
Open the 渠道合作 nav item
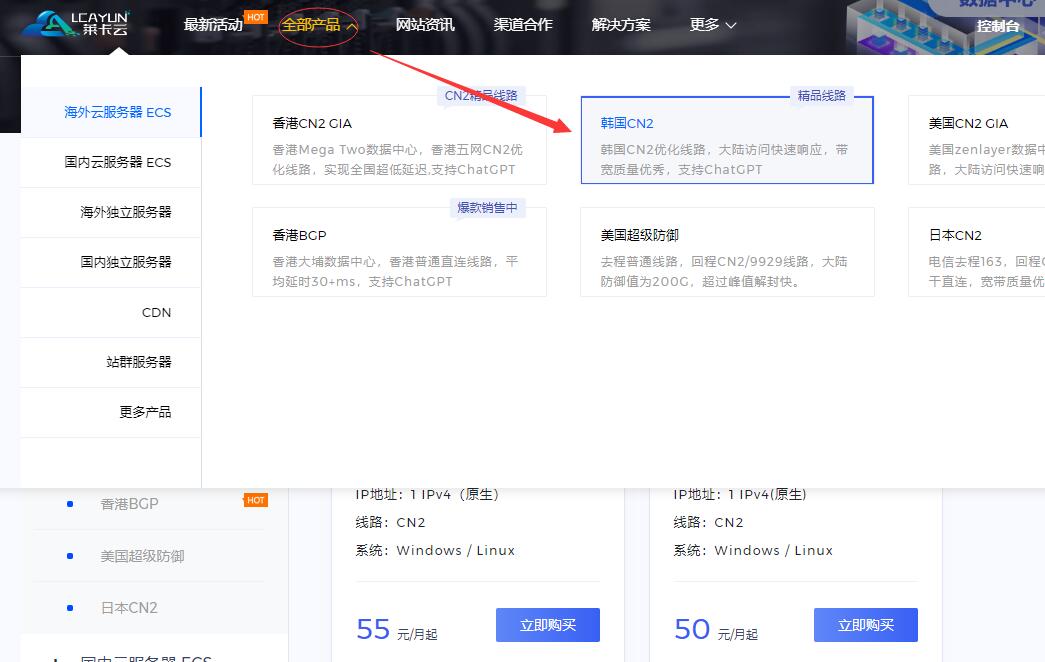tap(523, 25)
